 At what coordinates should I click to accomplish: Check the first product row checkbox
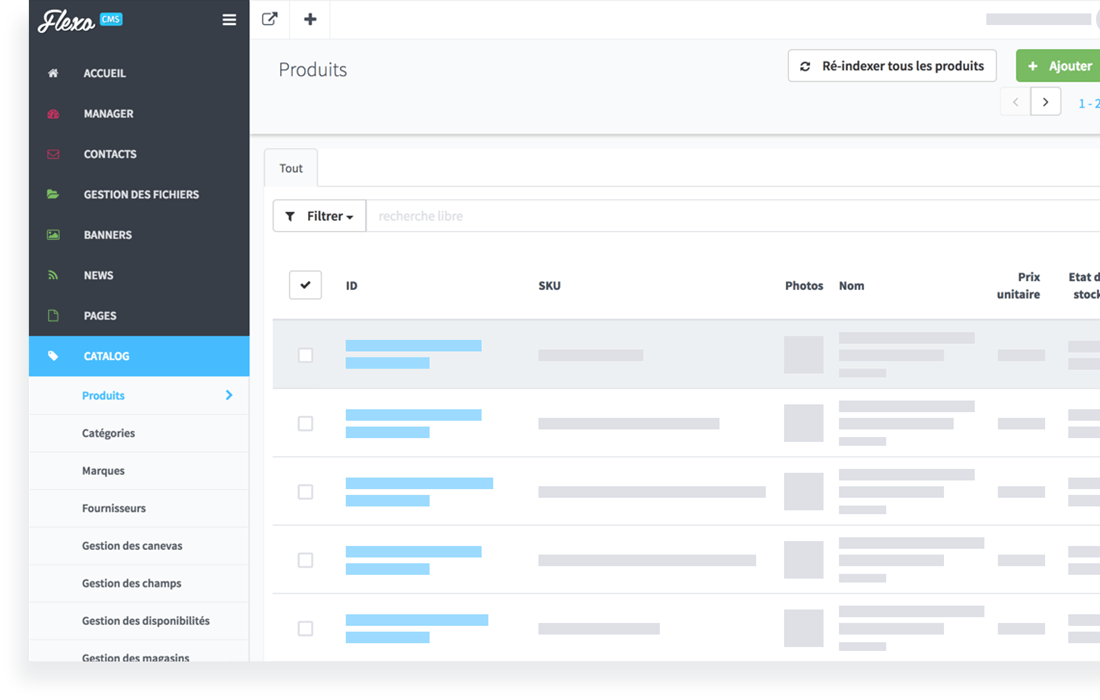point(305,355)
